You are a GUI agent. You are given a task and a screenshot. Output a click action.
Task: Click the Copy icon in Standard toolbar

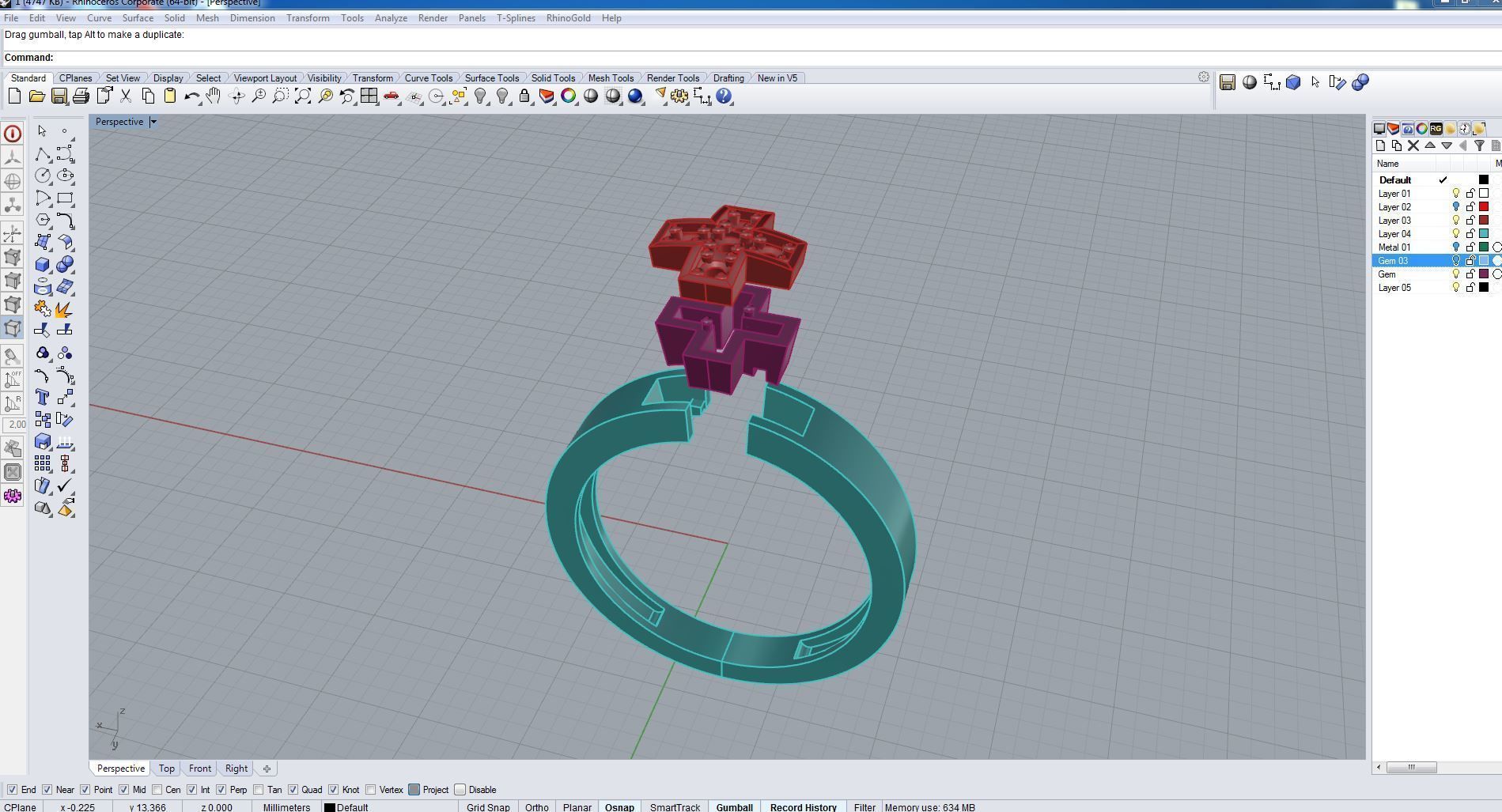click(x=148, y=96)
